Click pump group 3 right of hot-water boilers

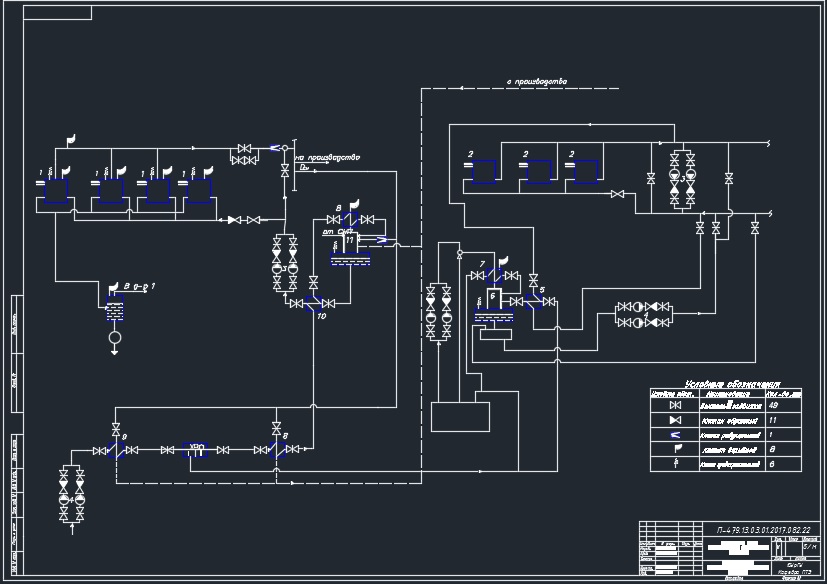pos(682,179)
